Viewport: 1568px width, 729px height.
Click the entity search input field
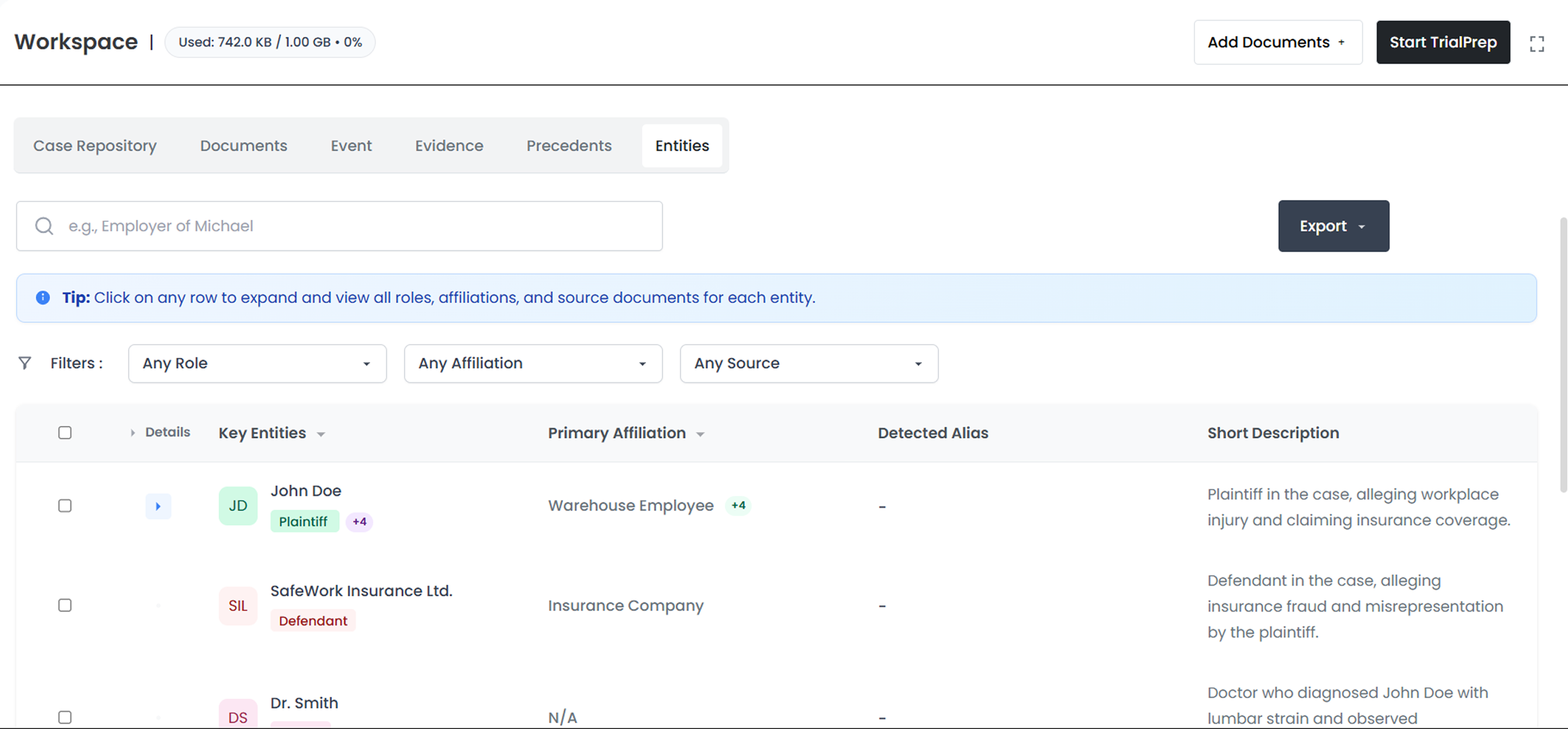[x=356, y=226]
